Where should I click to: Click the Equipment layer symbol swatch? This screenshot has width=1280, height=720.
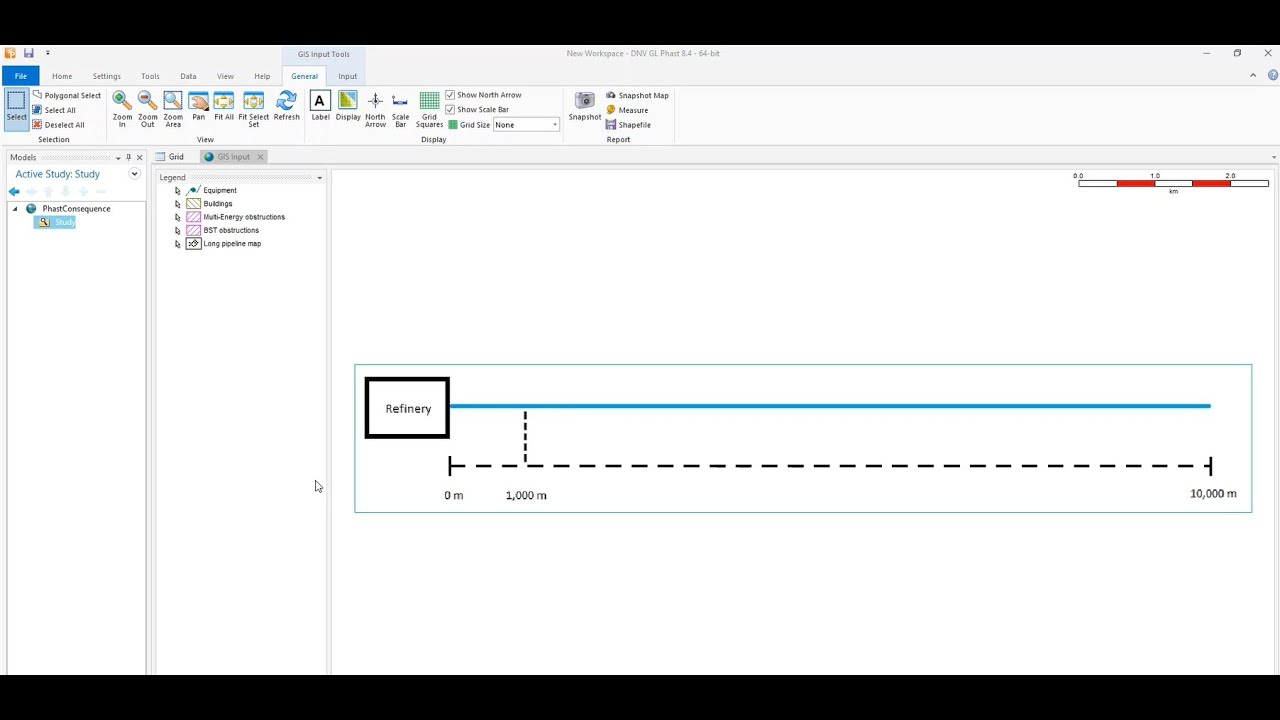point(193,190)
